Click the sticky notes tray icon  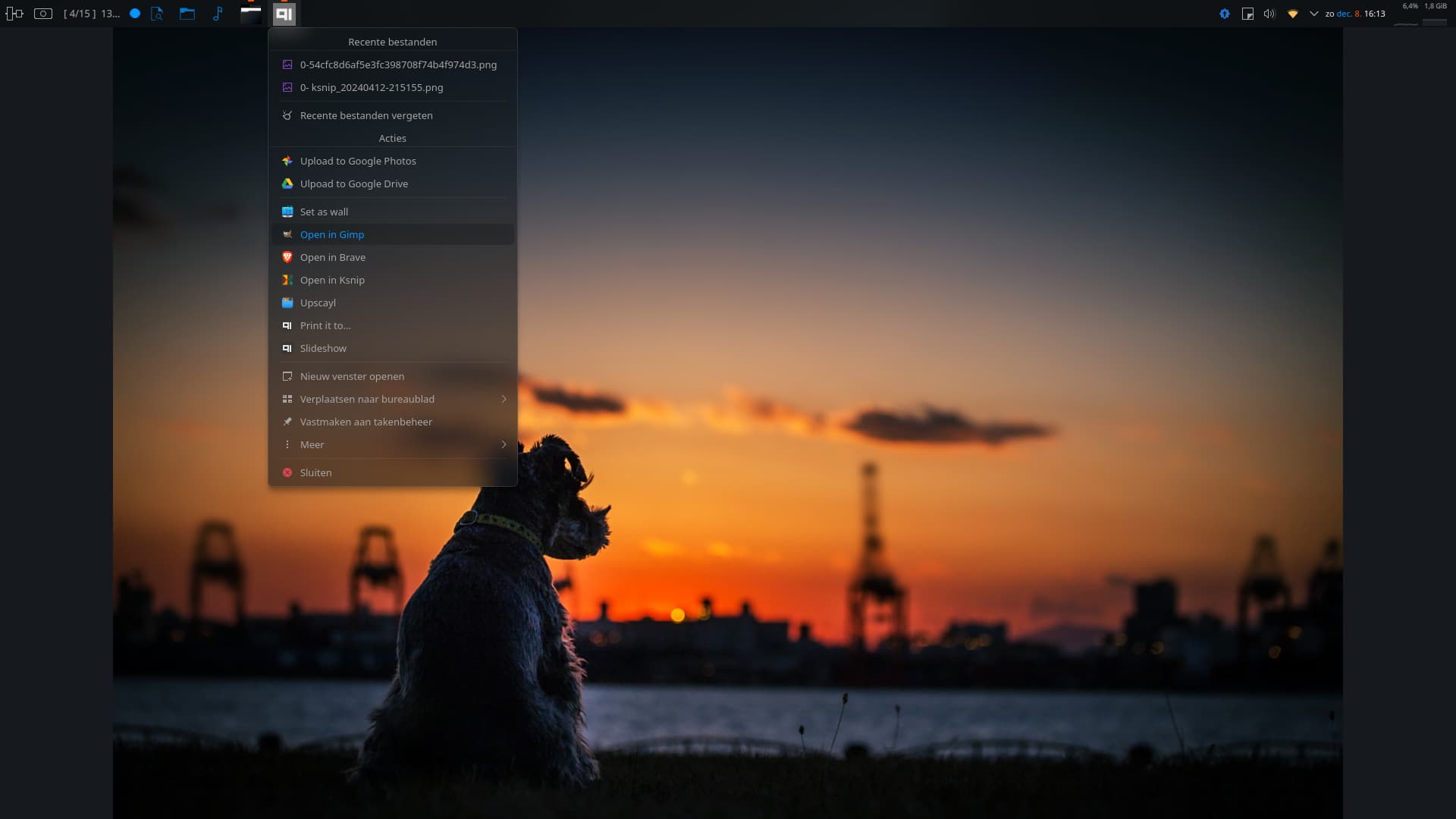click(1247, 14)
